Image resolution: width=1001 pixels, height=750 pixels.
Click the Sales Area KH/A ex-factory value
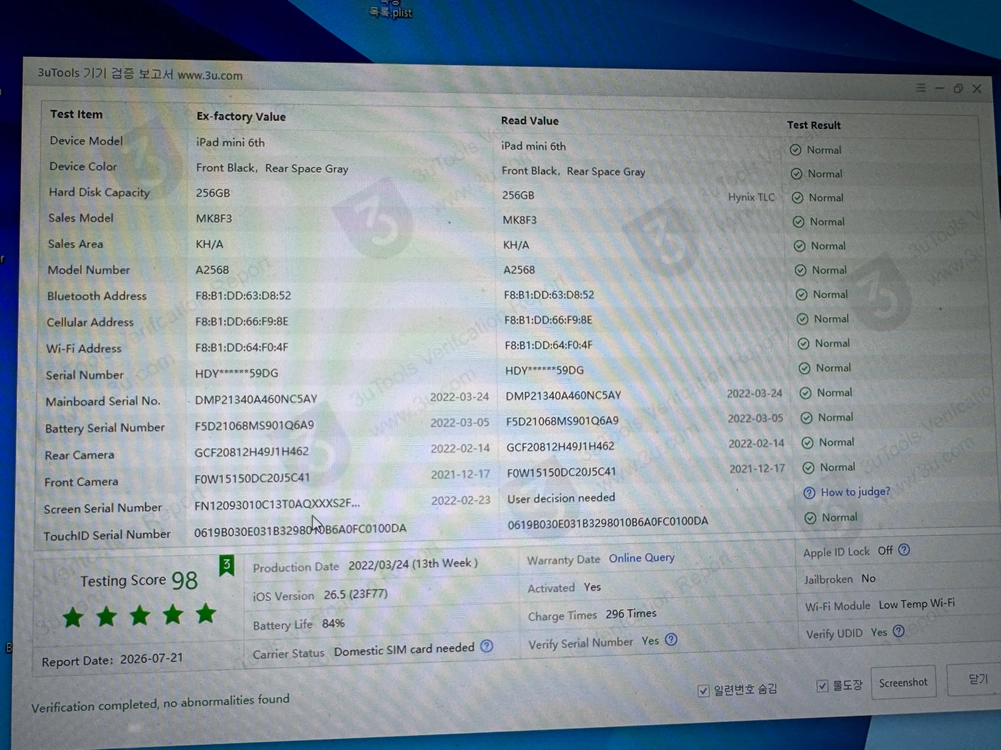(209, 244)
